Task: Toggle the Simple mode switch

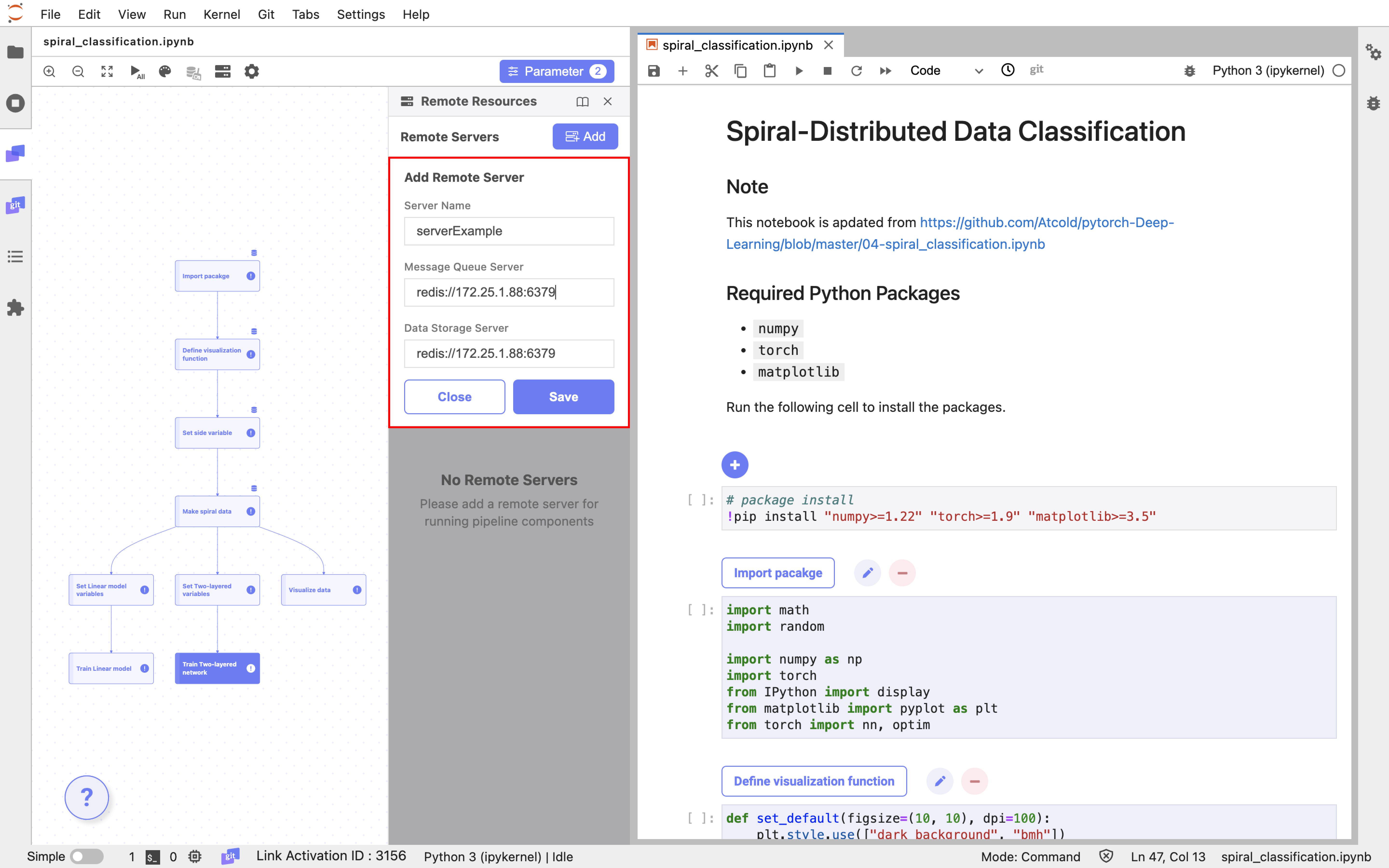Action: [87, 856]
